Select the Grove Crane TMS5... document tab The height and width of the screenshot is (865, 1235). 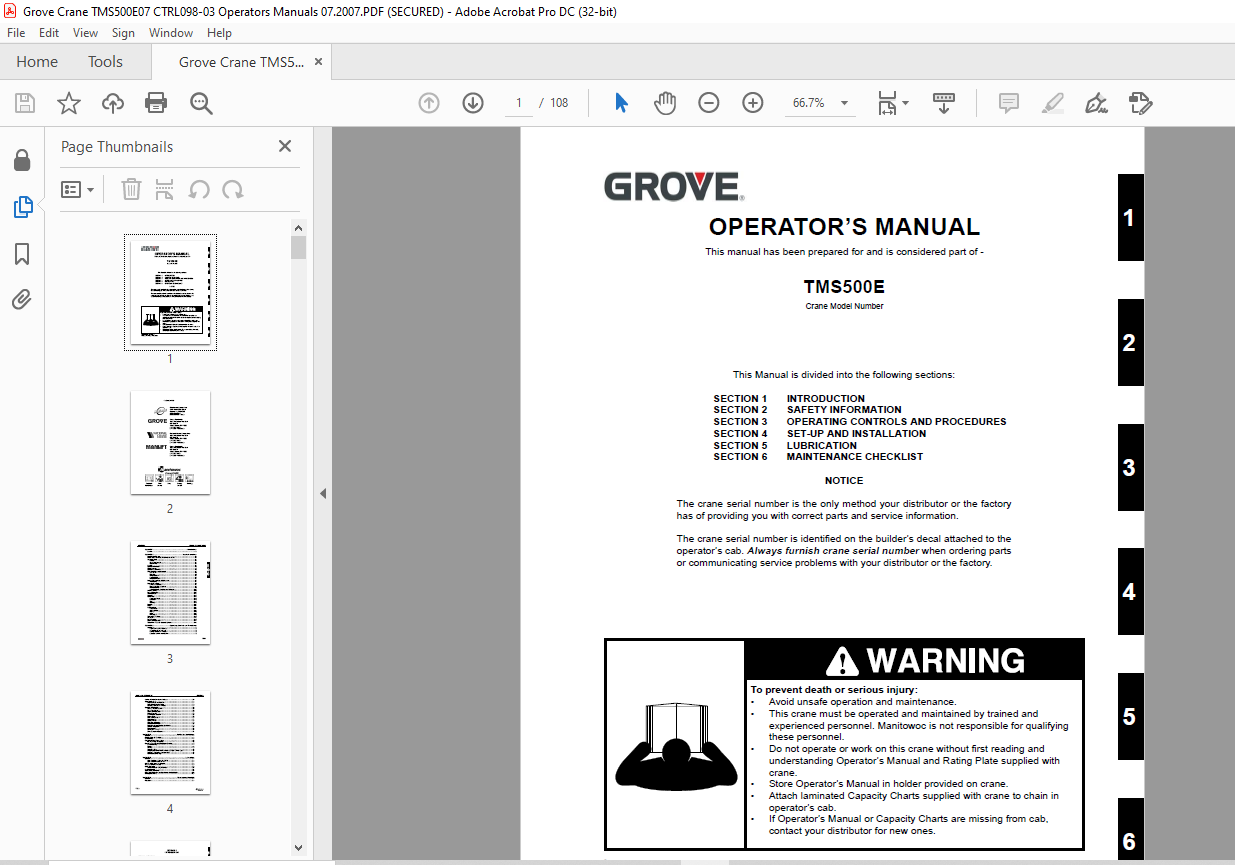[x=241, y=62]
